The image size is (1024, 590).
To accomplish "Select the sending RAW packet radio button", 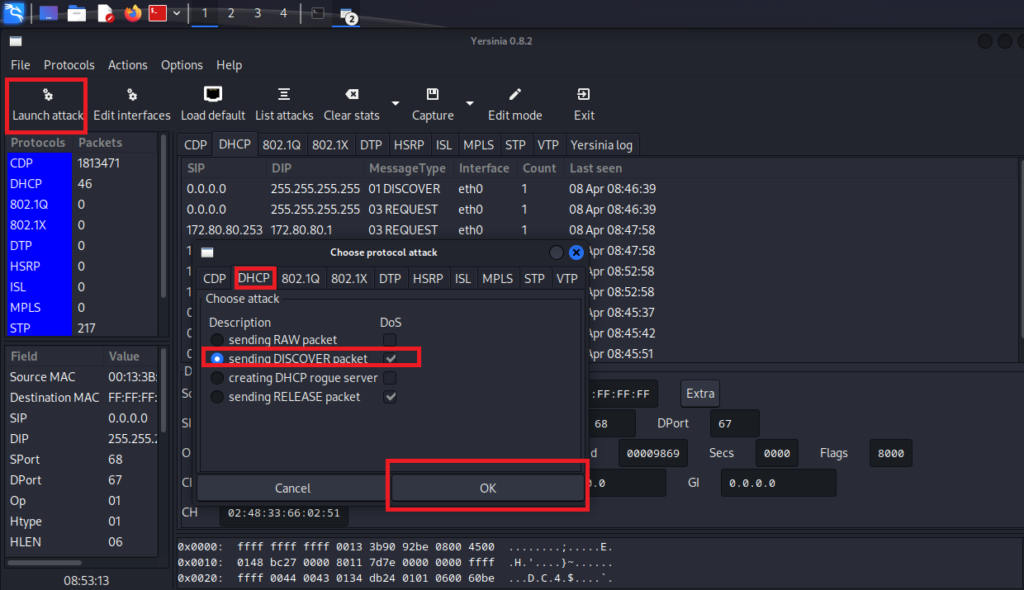I will coord(217,340).
